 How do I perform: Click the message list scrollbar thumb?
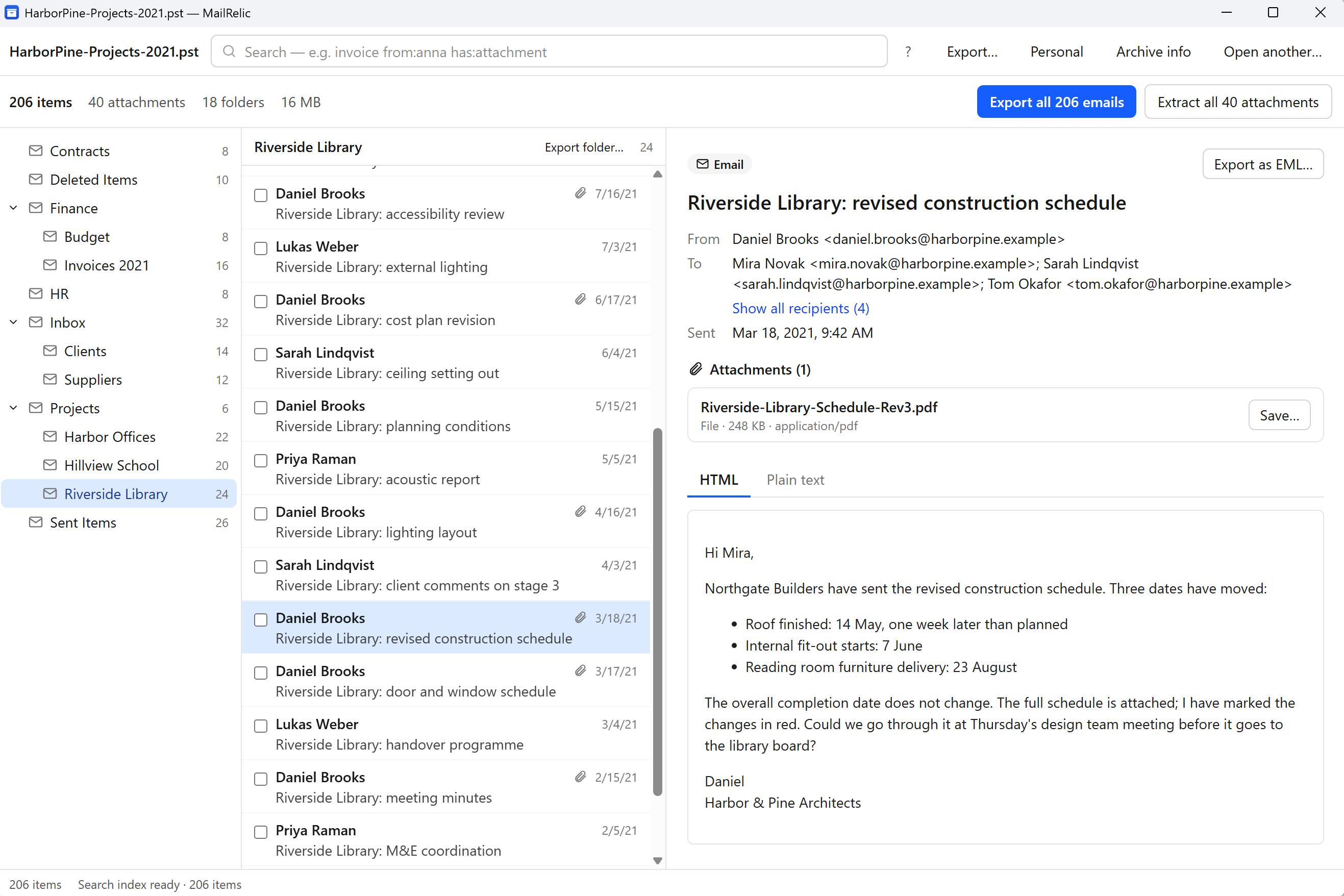click(x=658, y=611)
